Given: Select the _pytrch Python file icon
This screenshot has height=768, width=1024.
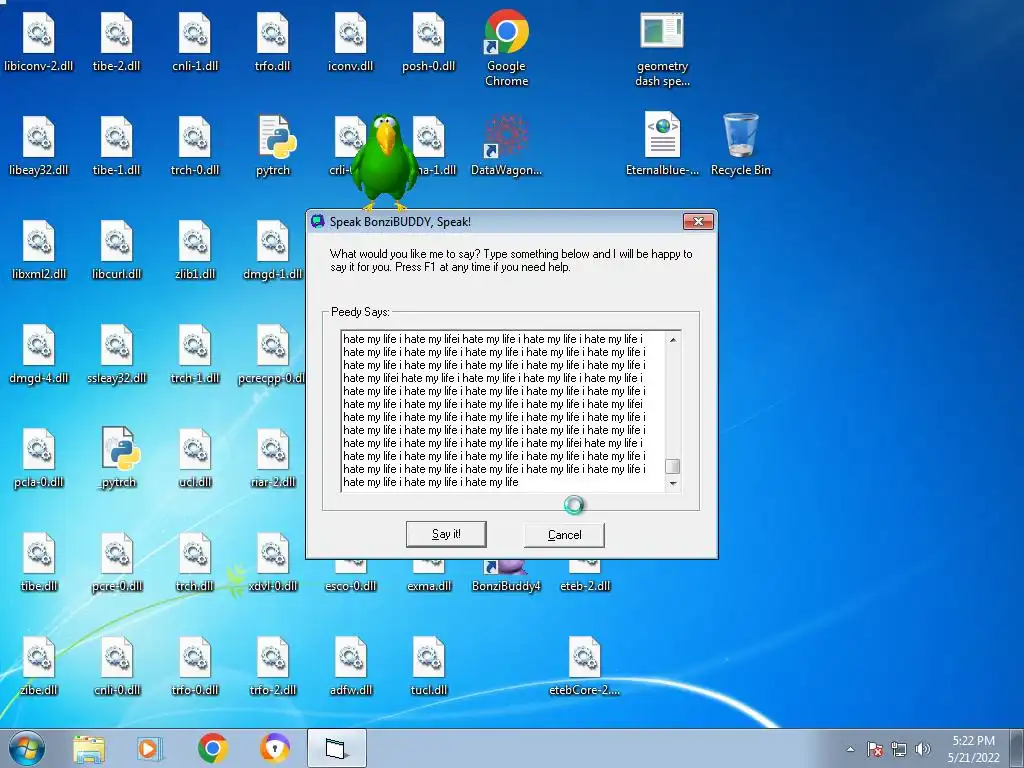Looking at the screenshot, I should coord(118,457).
